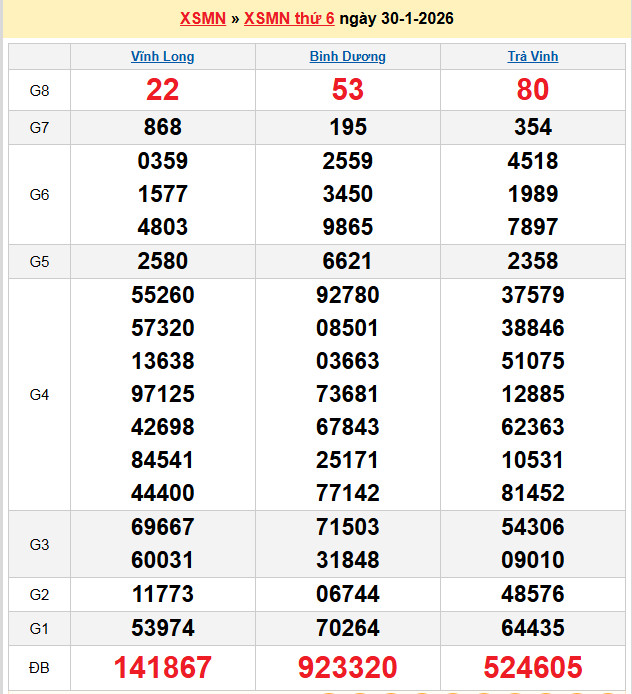
Task: Open the Vĩnh Long province link
Action: [x=163, y=57]
